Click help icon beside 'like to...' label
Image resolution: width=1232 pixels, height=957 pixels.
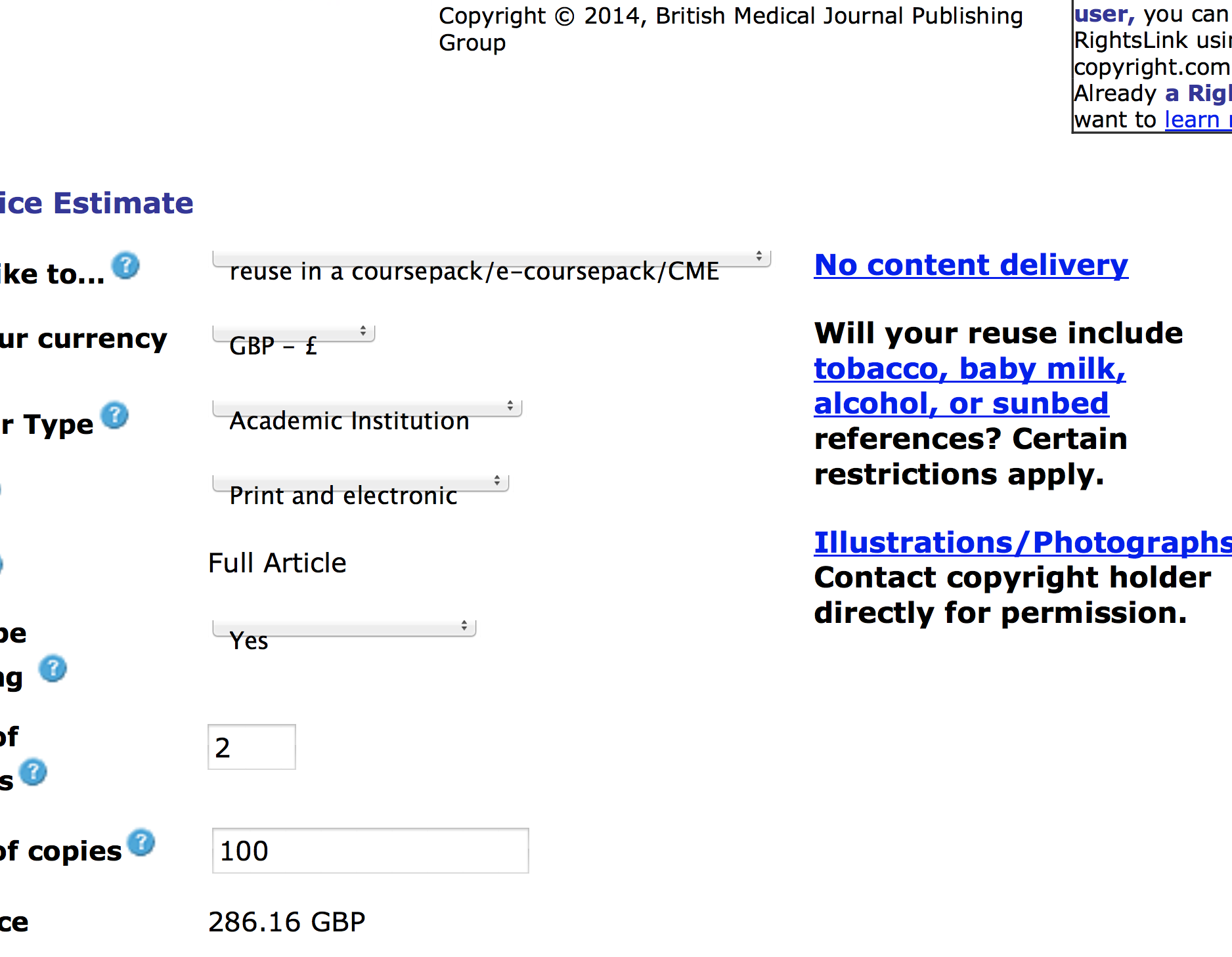[x=125, y=266]
